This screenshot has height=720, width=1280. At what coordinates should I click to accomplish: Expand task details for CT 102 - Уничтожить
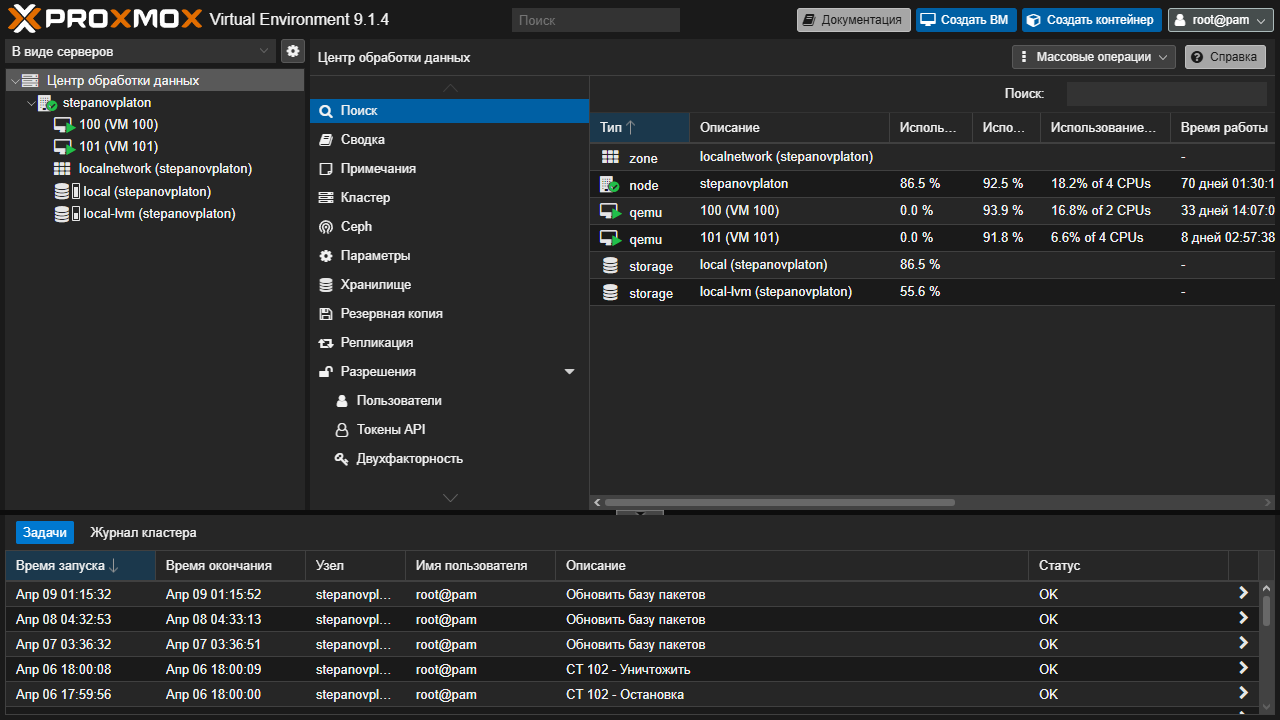point(1243,668)
